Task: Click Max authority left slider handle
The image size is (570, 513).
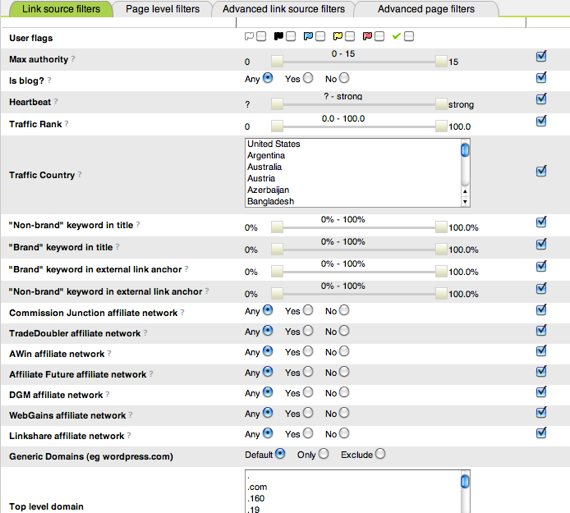Action: [277, 61]
